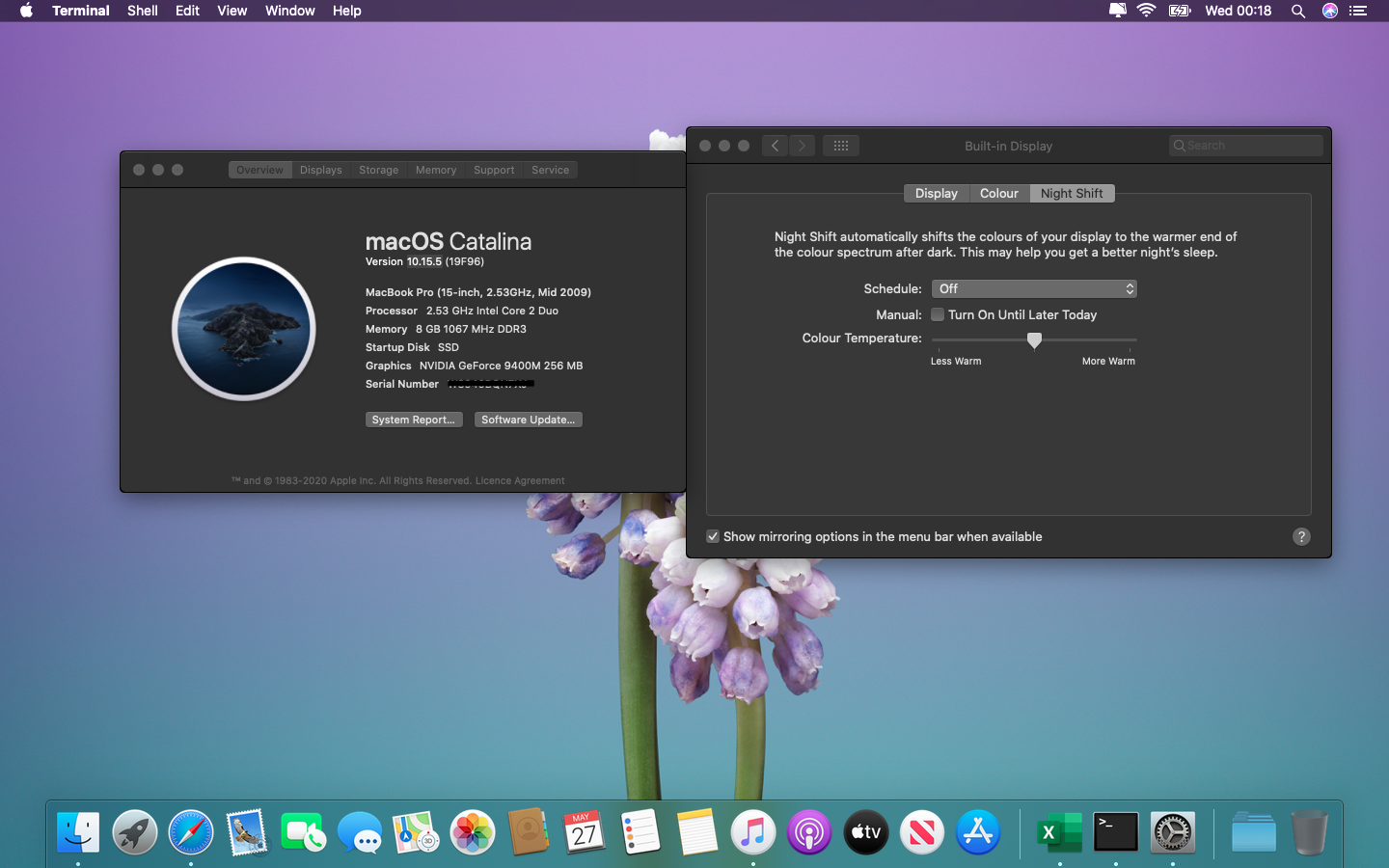1389x868 pixels.
Task: Open the Window menu
Action: click(x=289, y=11)
